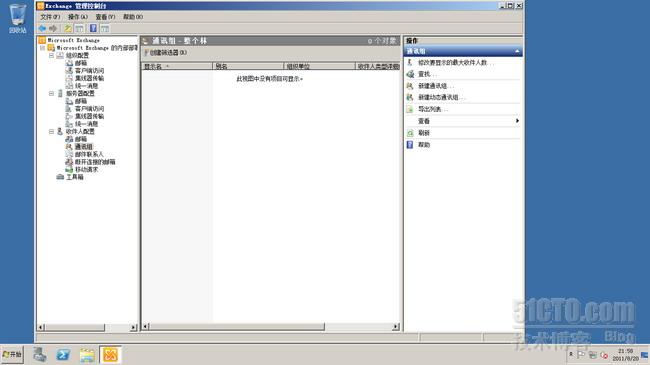Click the system tray clock

click(626, 355)
